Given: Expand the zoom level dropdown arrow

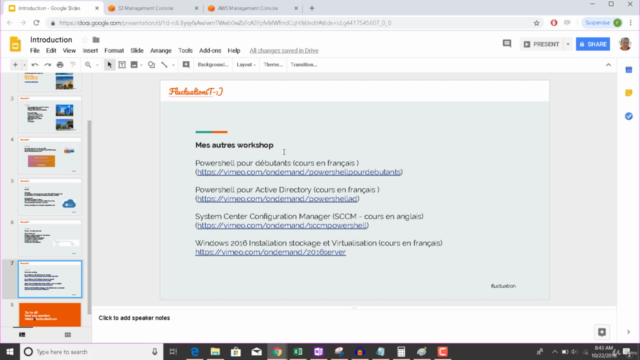Looking at the screenshot, I should tap(97, 64).
